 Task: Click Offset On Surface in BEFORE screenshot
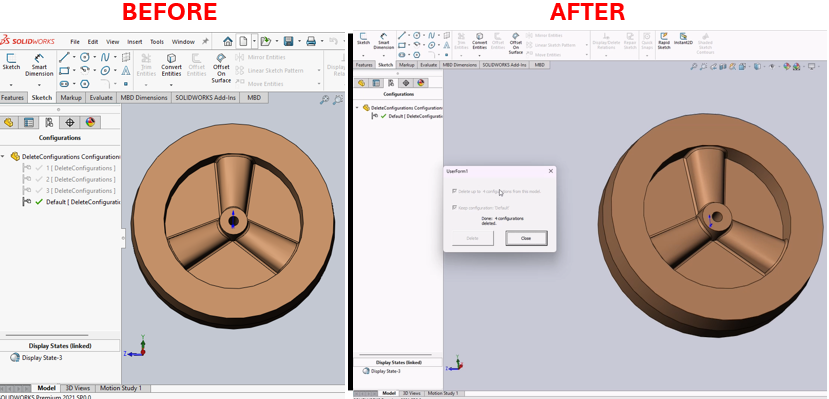tap(221, 68)
